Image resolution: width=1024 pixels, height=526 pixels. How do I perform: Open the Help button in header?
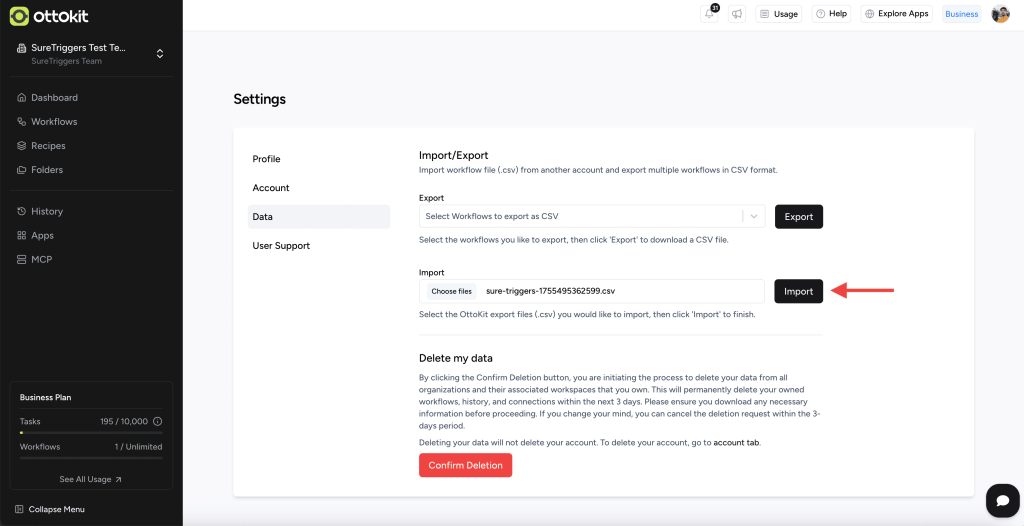[x=830, y=14]
